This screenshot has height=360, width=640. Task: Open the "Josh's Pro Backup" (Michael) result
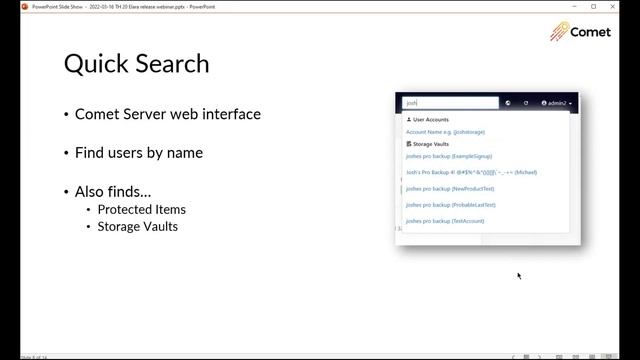point(471,172)
